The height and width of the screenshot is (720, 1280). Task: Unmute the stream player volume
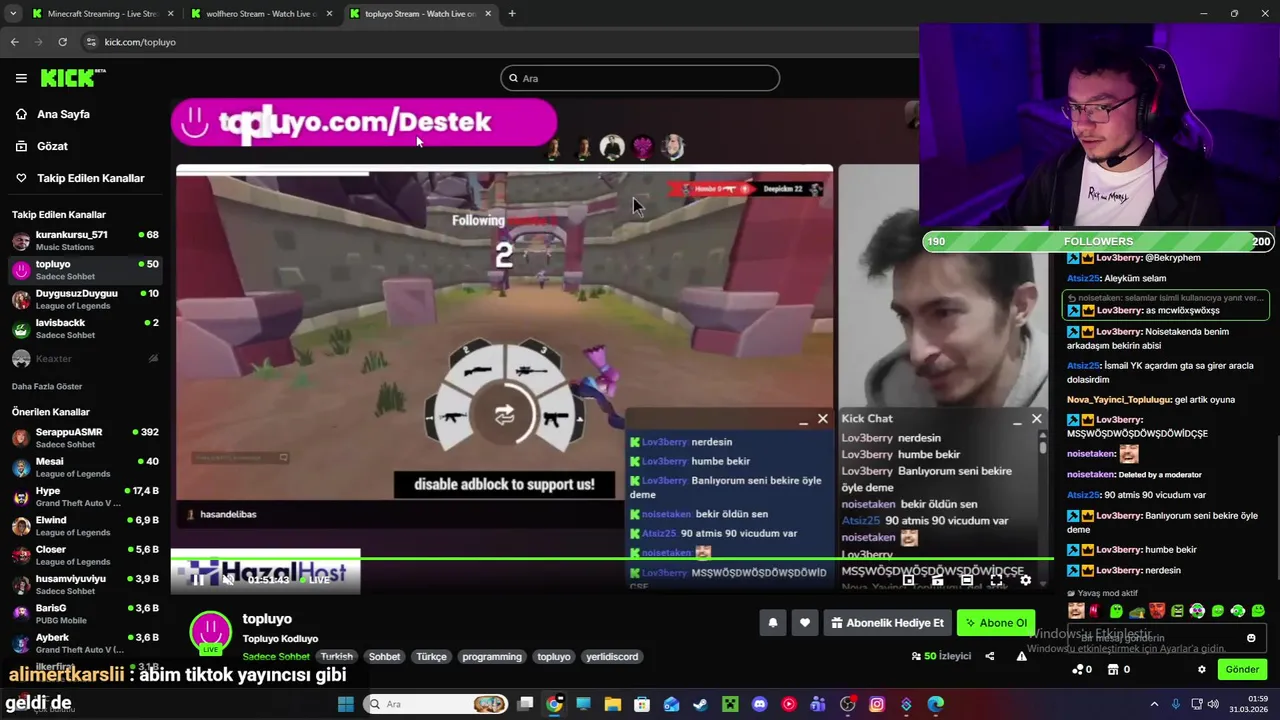pos(228,579)
